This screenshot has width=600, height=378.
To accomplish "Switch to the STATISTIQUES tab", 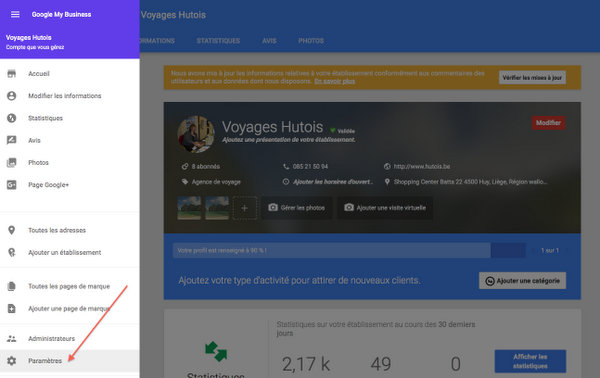I will click(218, 41).
